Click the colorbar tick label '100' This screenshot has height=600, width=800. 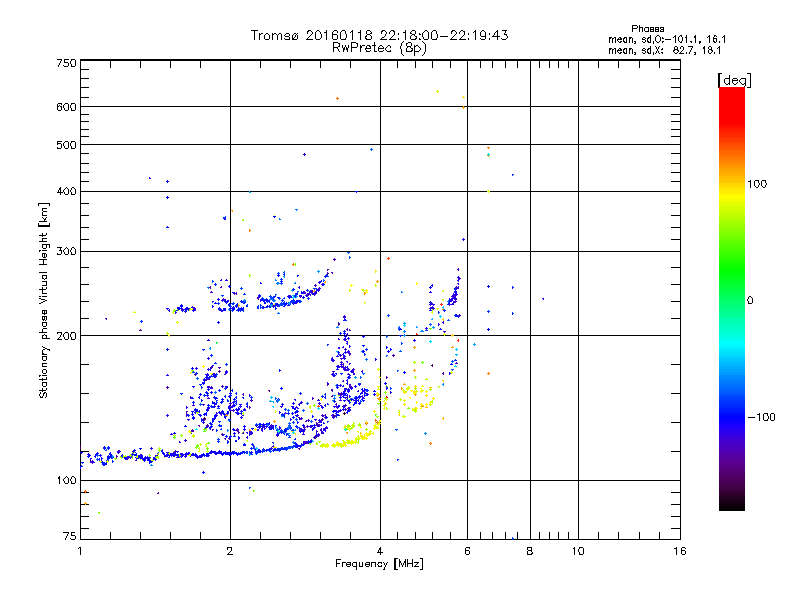coord(757,184)
